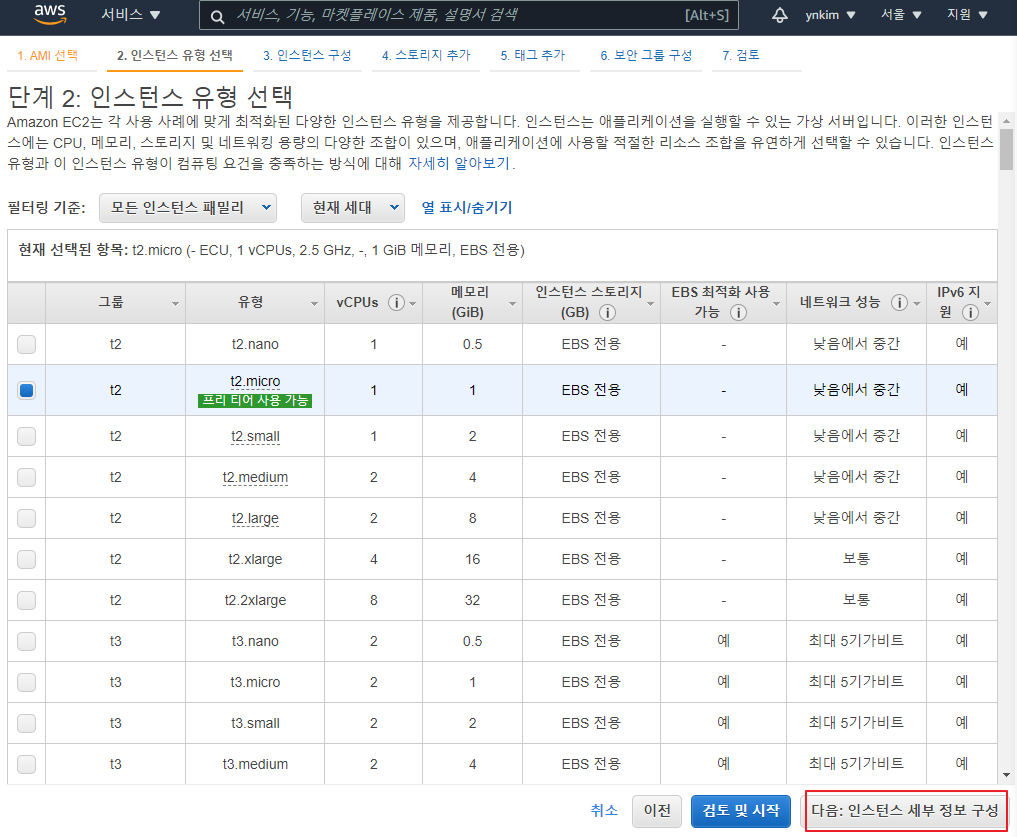Open 모든 인스턴스 패밀리 filter dropdown
The width and height of the screenshot is (1017, 837).
188,208
